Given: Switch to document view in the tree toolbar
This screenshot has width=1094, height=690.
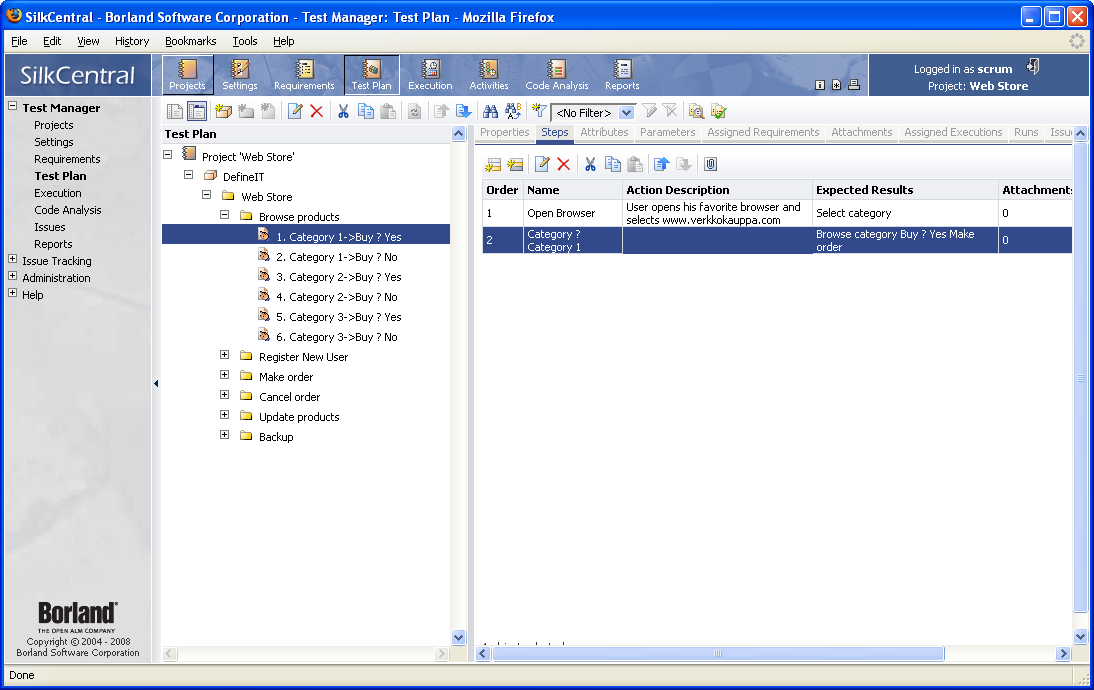Looking at the screenshot, I should click(x=175, y=111).
